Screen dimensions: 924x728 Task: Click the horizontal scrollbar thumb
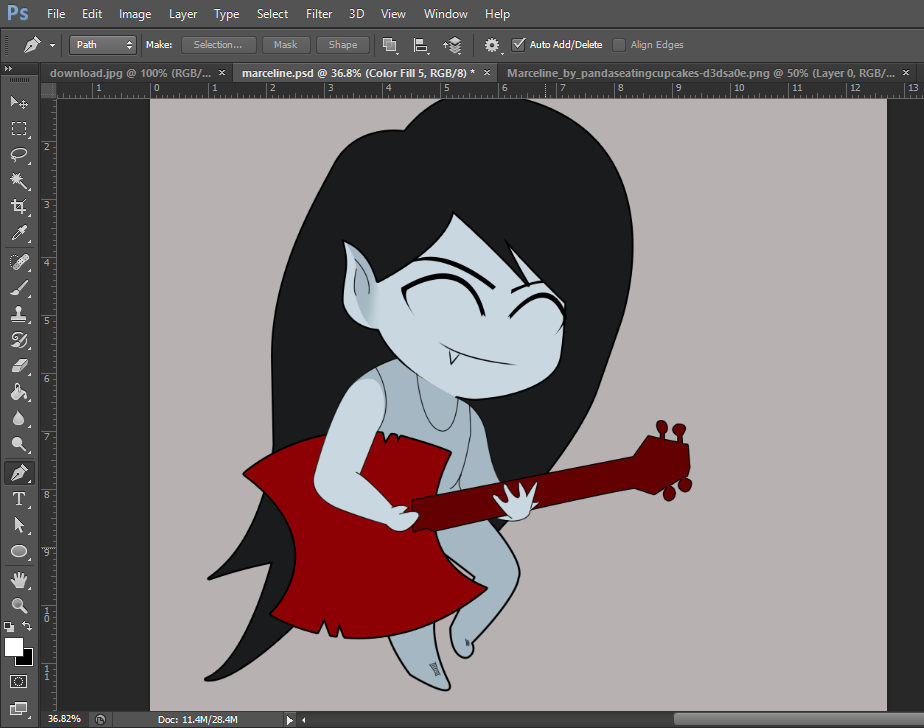pyautogui.click(x=798, y=719)
